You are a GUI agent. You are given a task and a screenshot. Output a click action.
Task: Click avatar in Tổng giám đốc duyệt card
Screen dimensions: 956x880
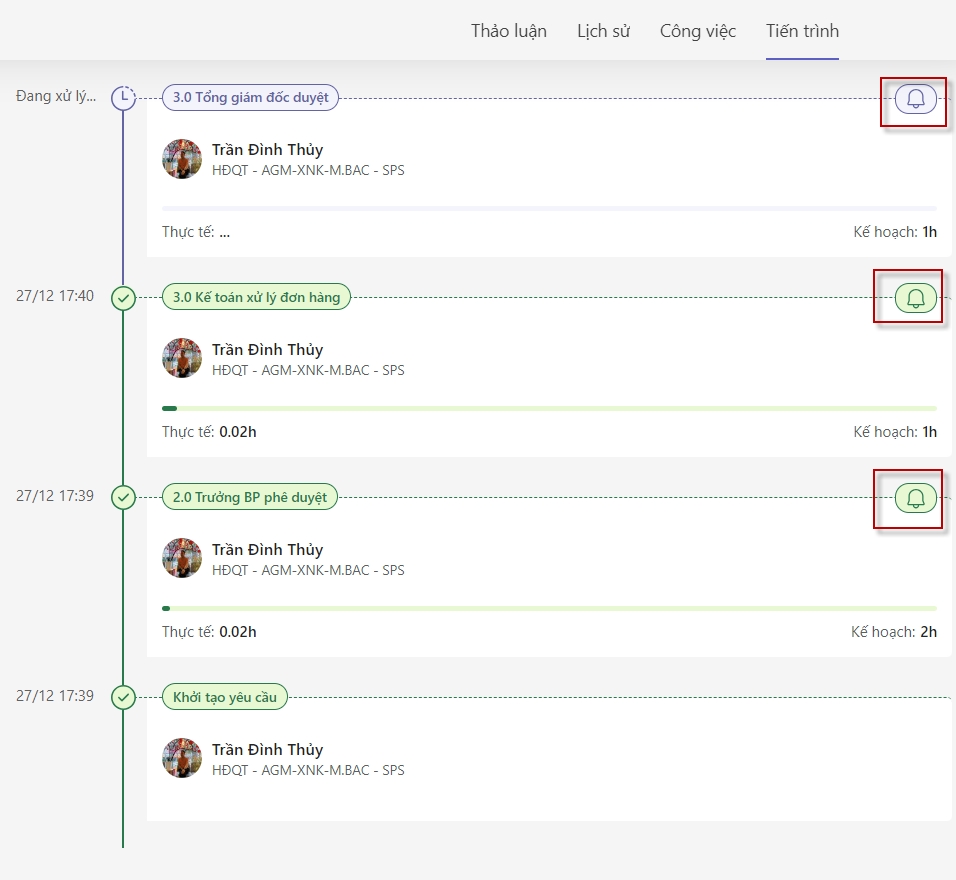[182, 159]
